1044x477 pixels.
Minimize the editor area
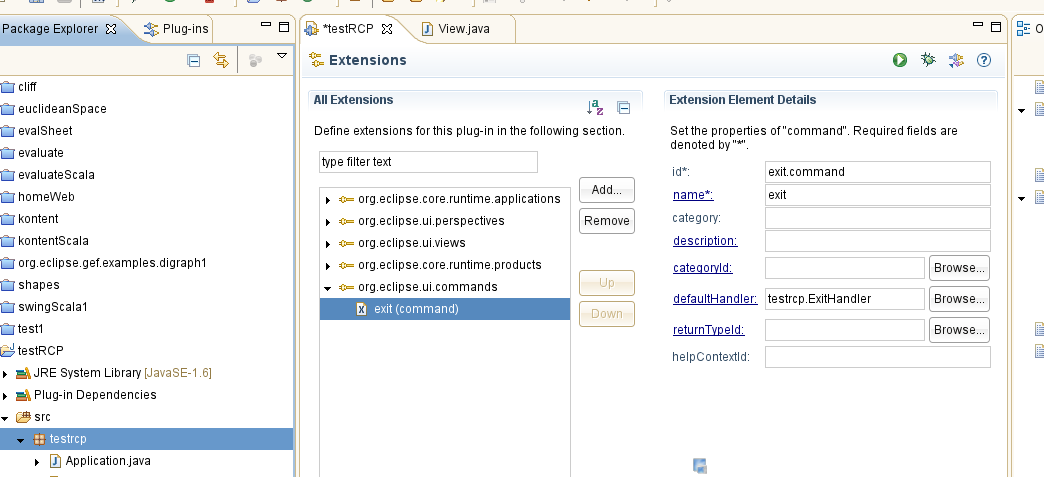point(977,25)
